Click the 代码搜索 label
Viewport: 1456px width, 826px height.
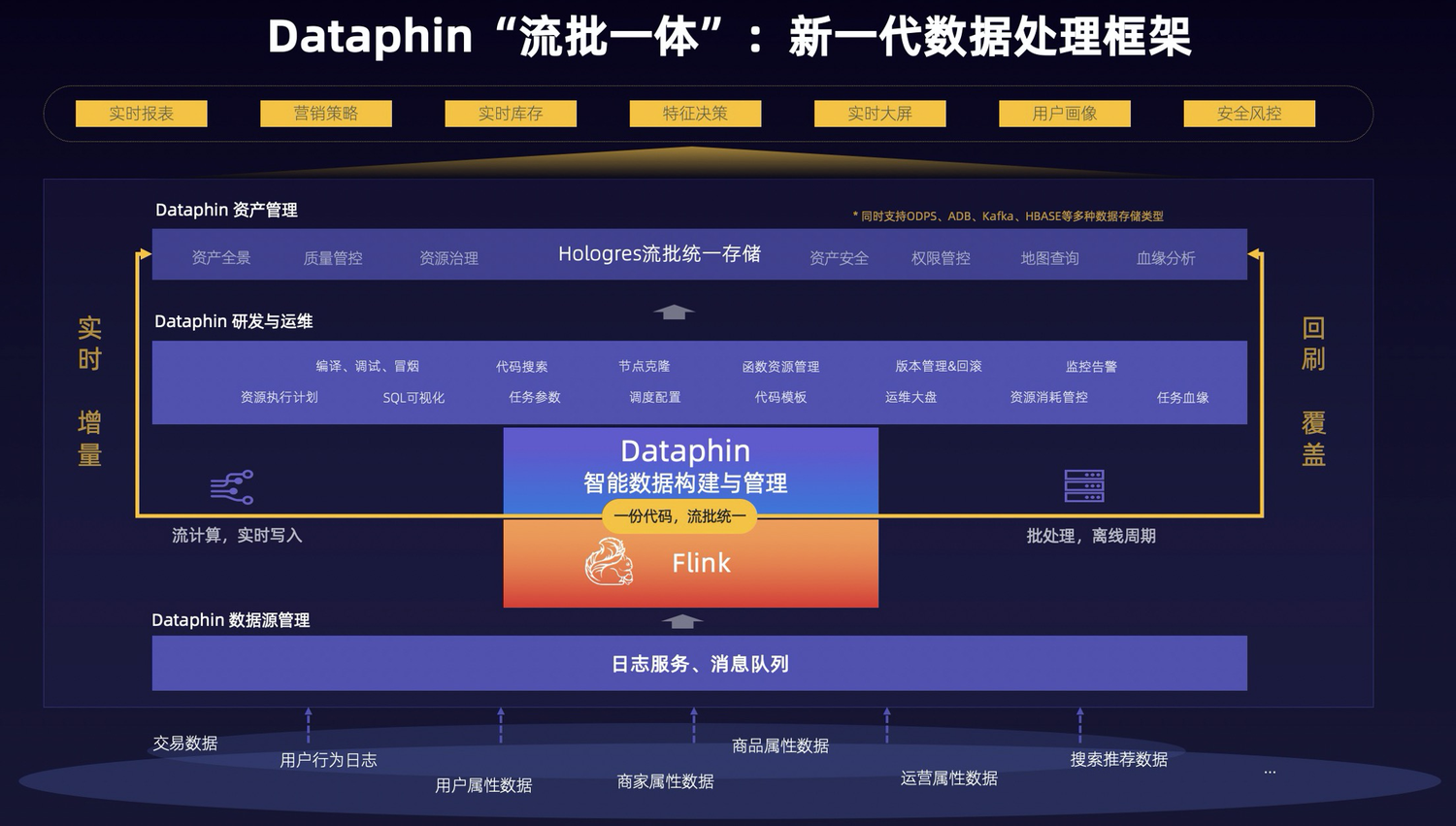pos(521,366)
